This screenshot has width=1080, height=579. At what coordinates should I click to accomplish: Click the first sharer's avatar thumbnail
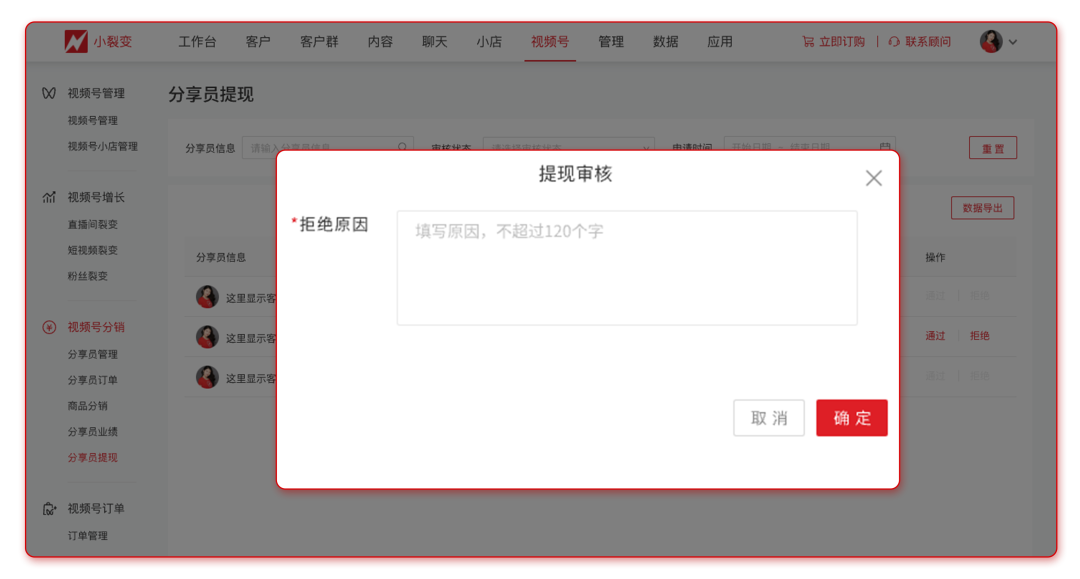point(207,296)
